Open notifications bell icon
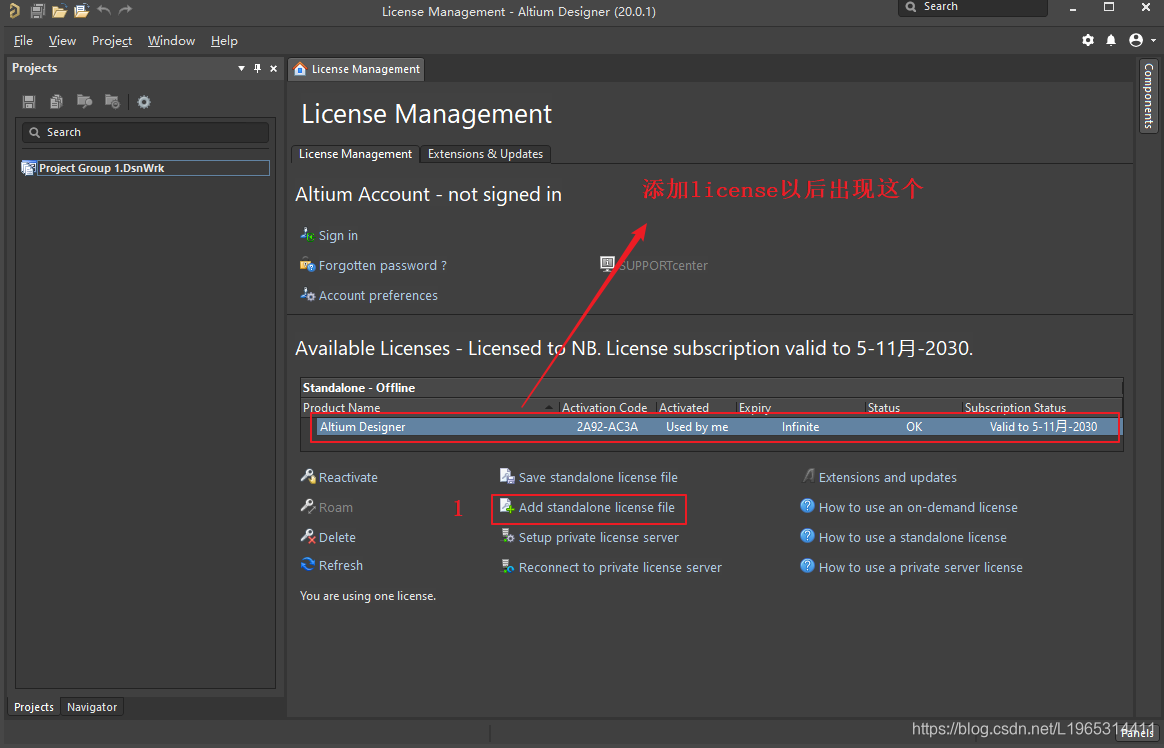The height and width of the screenshot is (748, 1164). coord(1111,40)
